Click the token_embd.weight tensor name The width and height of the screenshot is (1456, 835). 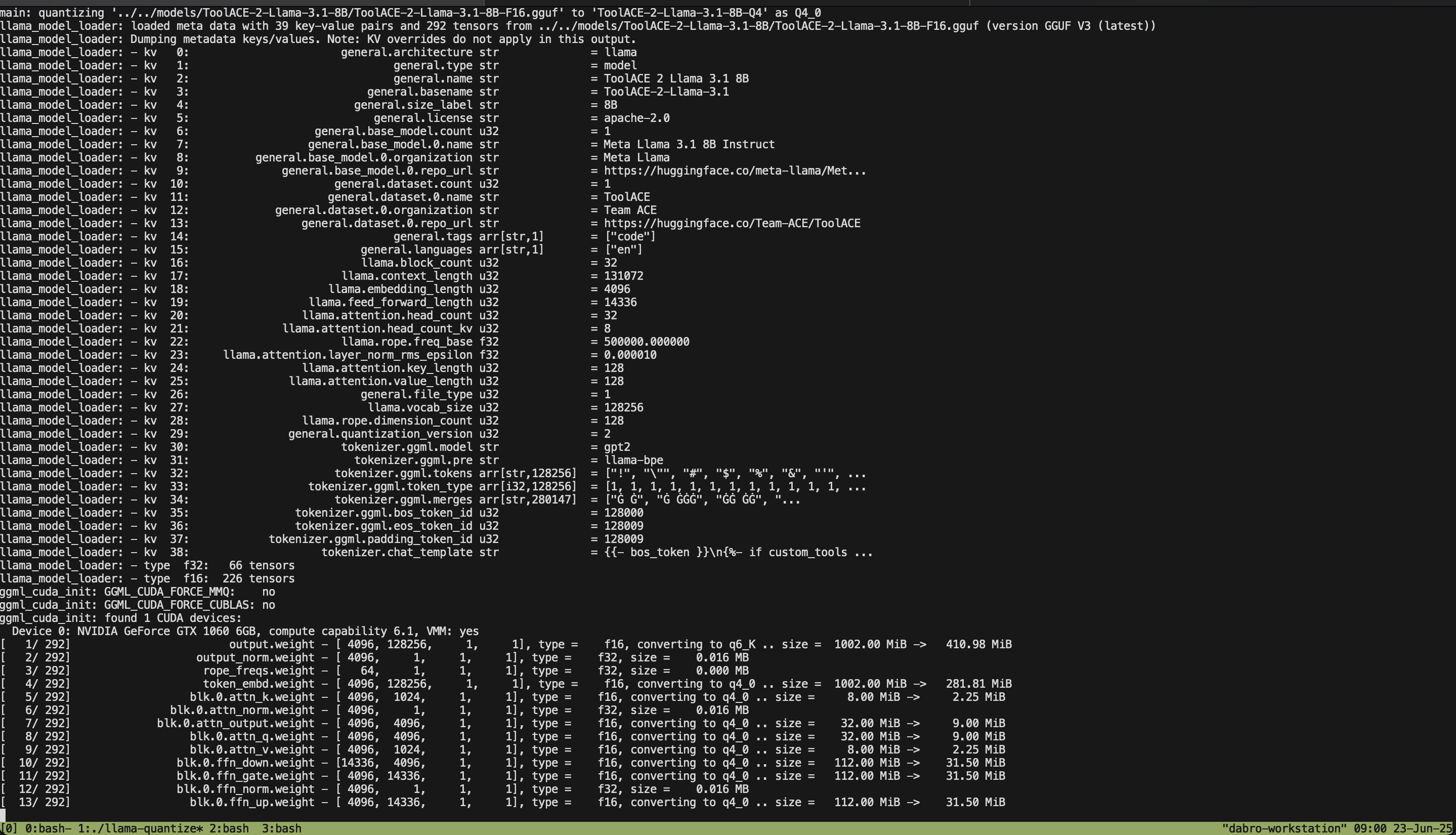(x=259, y=684)
